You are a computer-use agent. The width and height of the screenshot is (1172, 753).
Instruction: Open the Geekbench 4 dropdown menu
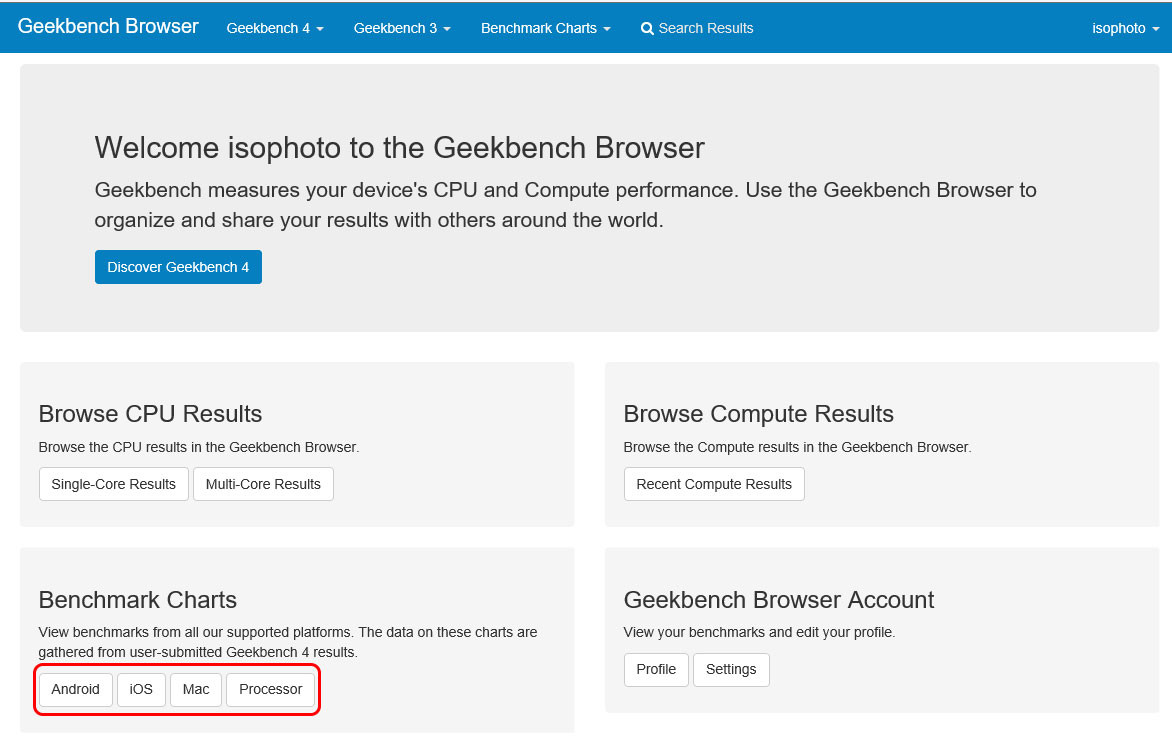point(275,28)
